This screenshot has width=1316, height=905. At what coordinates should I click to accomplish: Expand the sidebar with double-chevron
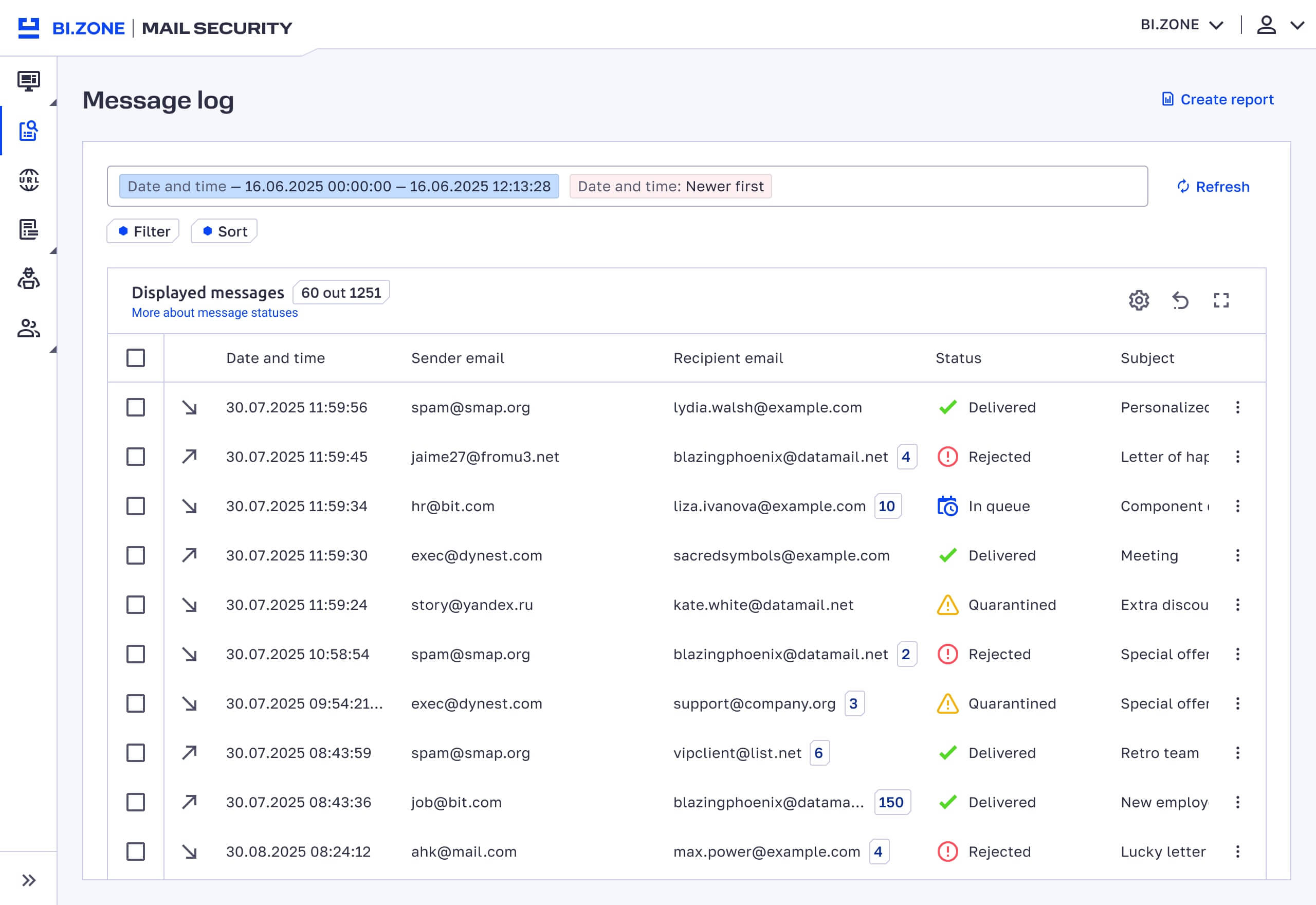coord(28,880)
